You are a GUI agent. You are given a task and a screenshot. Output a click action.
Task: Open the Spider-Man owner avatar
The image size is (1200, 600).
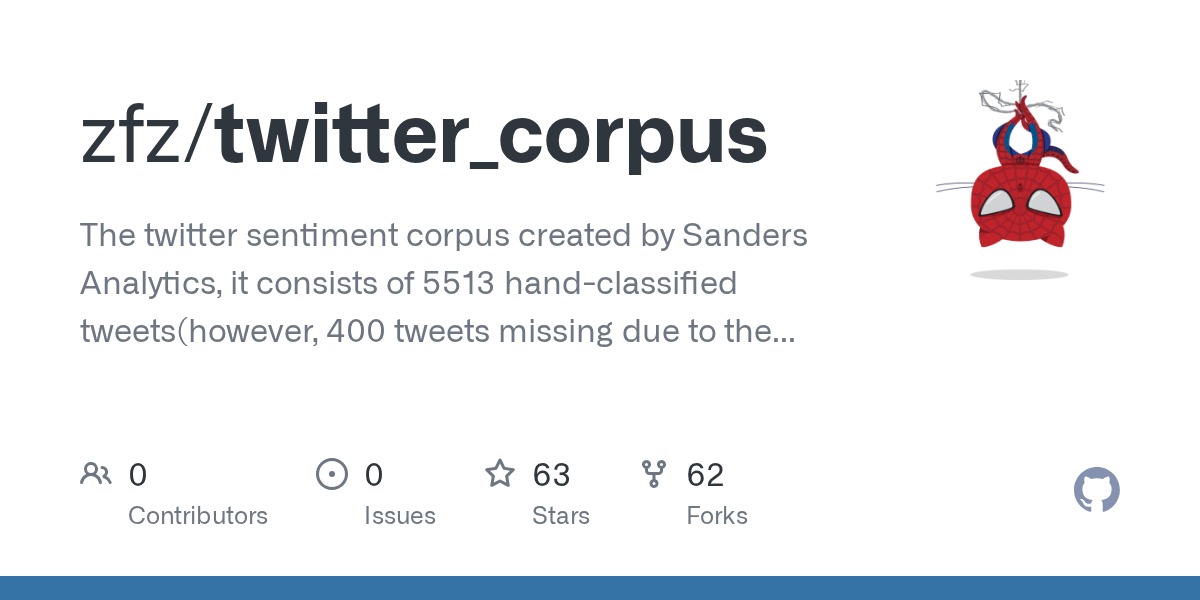click(1020, 180)
